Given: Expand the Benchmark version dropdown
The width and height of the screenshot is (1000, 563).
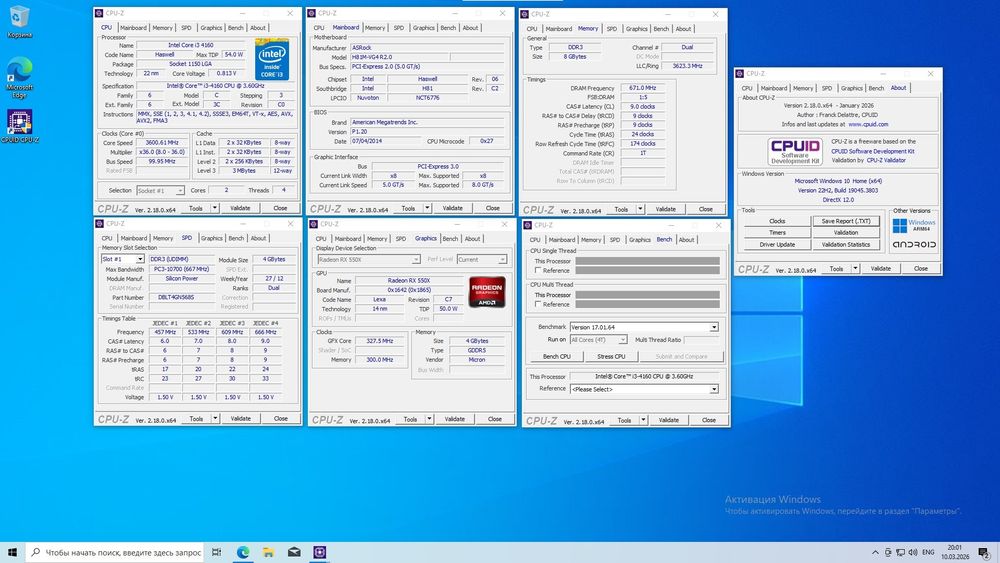Looking at the screenshot, I should [x=713, y=327].
